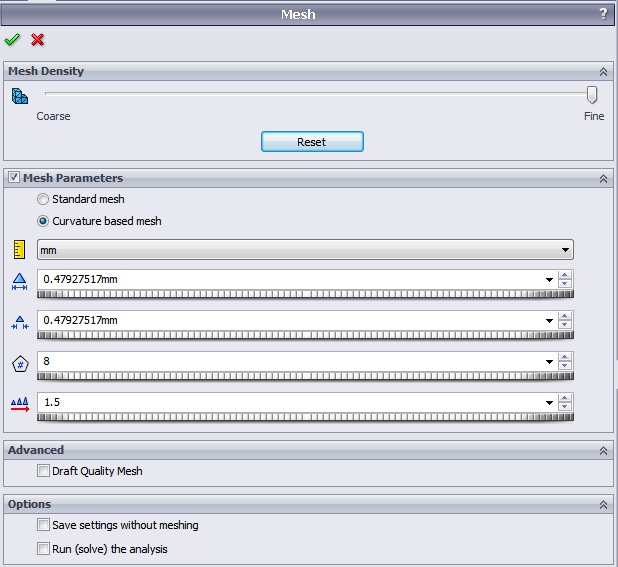Viewport: 618px width, 567px height.
Task: Click the mesh density slider handle at Fine
Action: click(592, 95)
